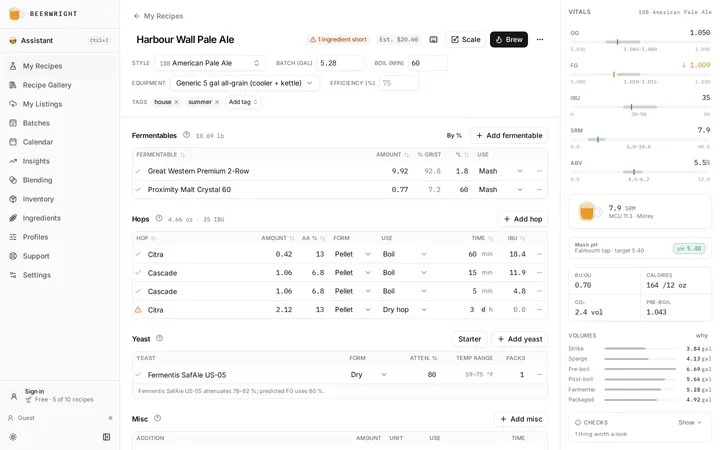Open the Form dropdown for Citra 60 min
720x450 pixels.
click(x=353, y=254)
